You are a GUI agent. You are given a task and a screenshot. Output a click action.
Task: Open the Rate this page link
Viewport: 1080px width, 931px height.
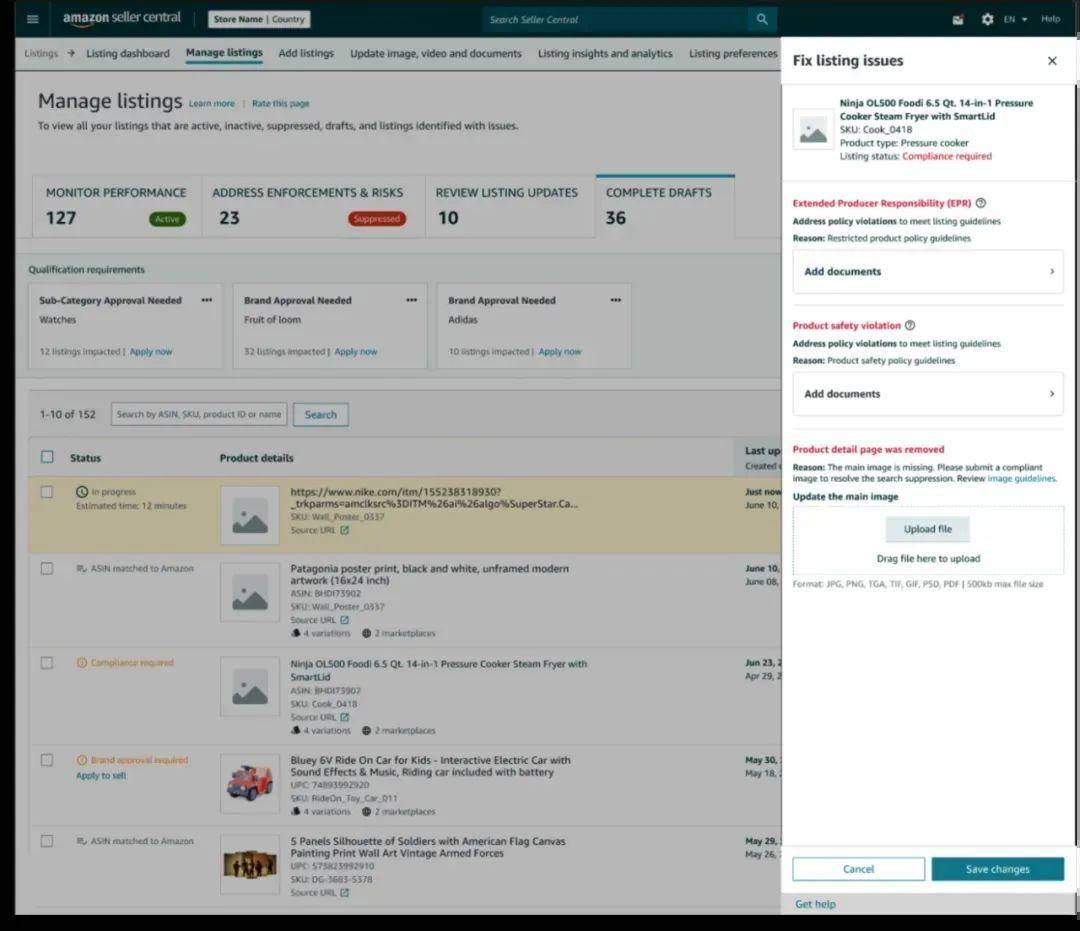pos(280,103)
